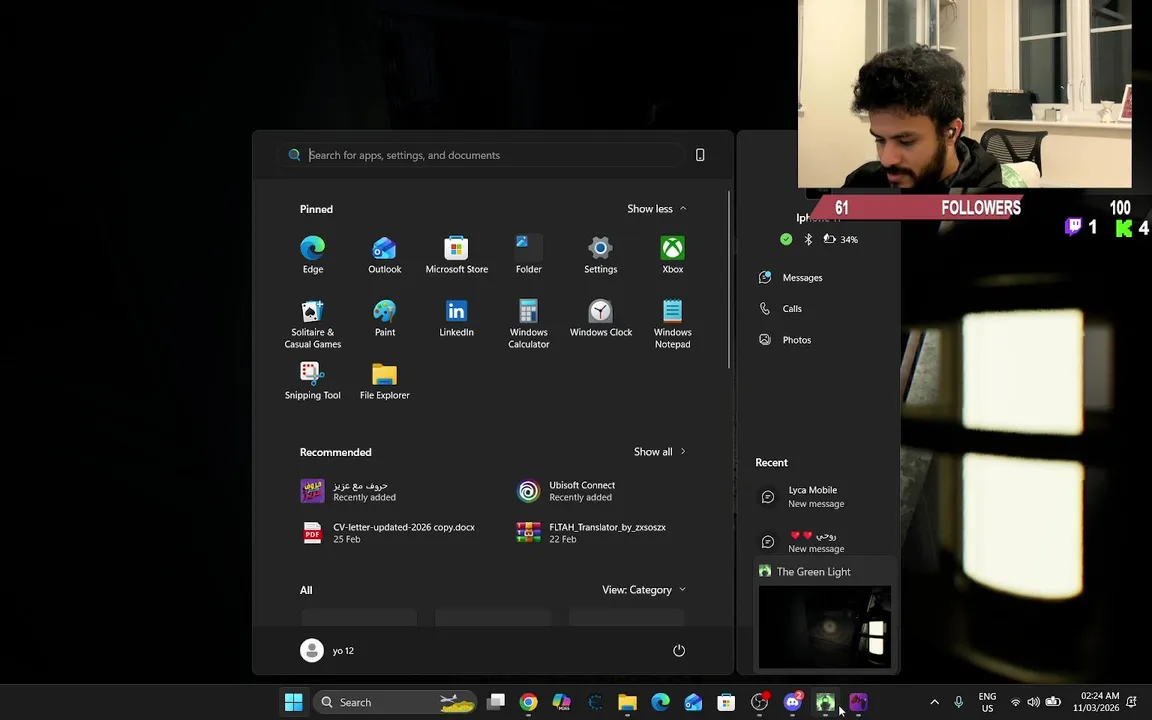The height and width of the screenshot is (720, 1152).
Task: Open Microsoft Edge on the taskbar
Action: [x=660, y=702]
